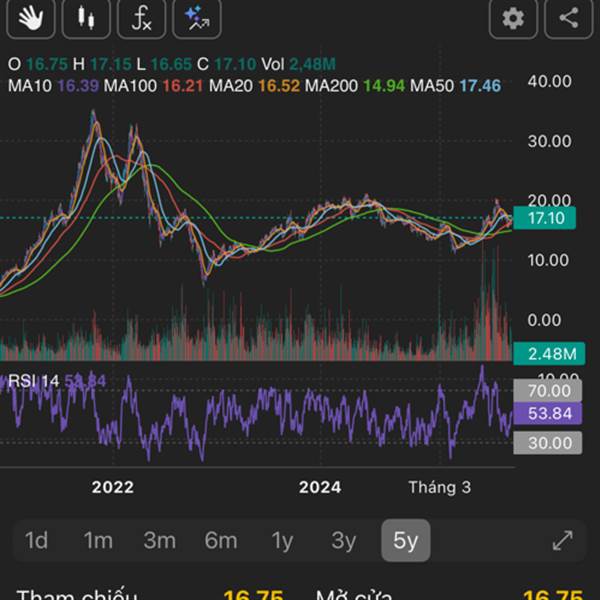
Task: Click the MA200 indicator label
Action: click(x=331, y=86)
